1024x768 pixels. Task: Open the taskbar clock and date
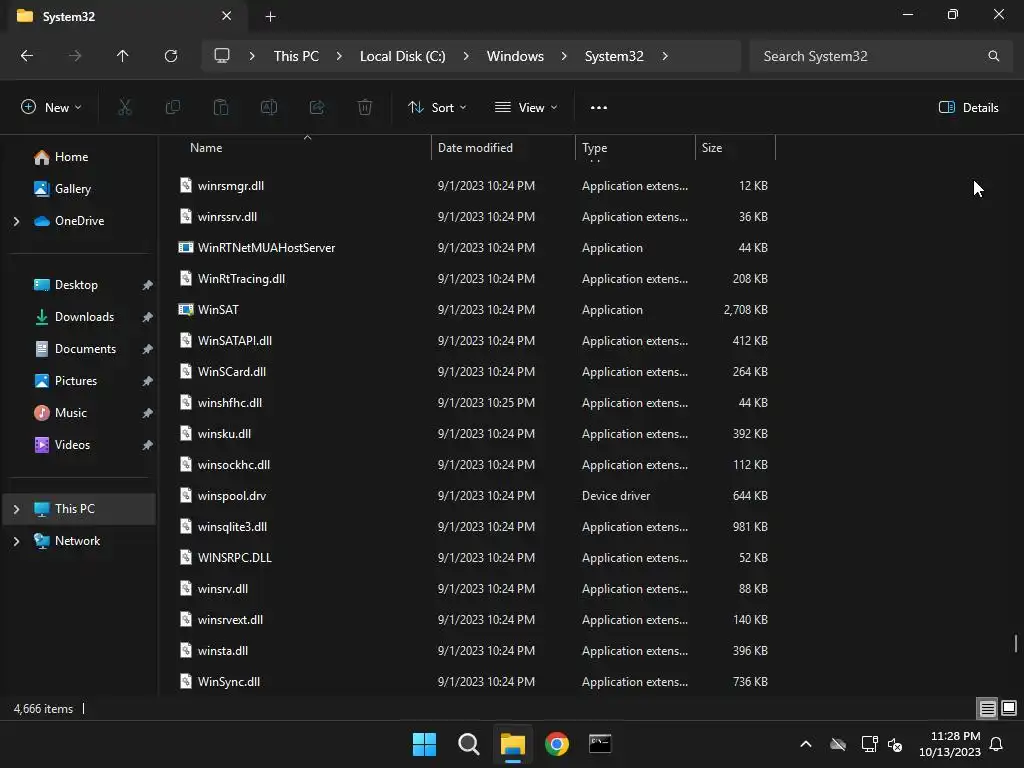tap(950, 744)
